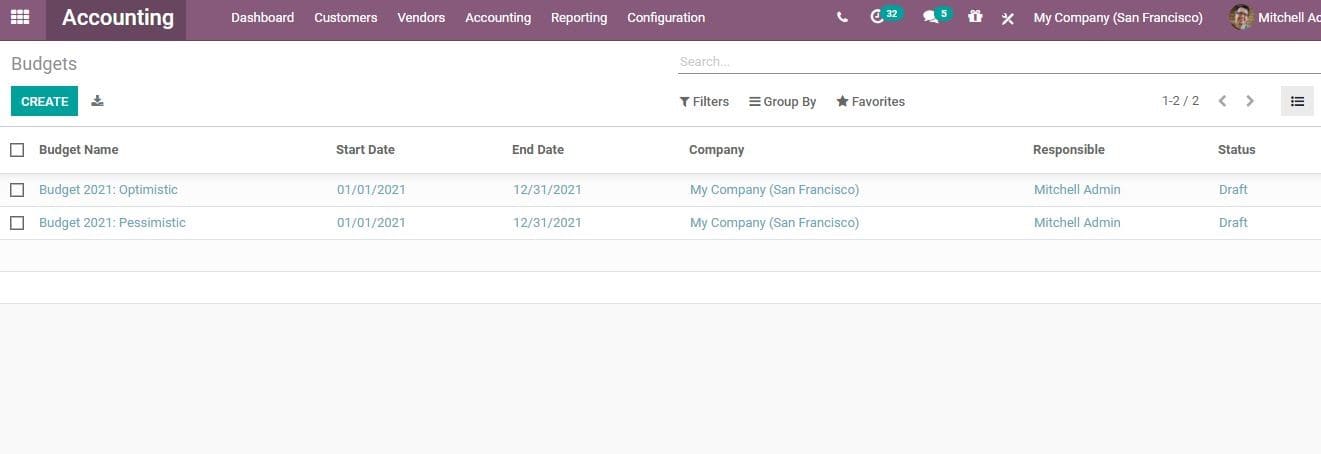Open activities clock icon with 32 badge

879,17
